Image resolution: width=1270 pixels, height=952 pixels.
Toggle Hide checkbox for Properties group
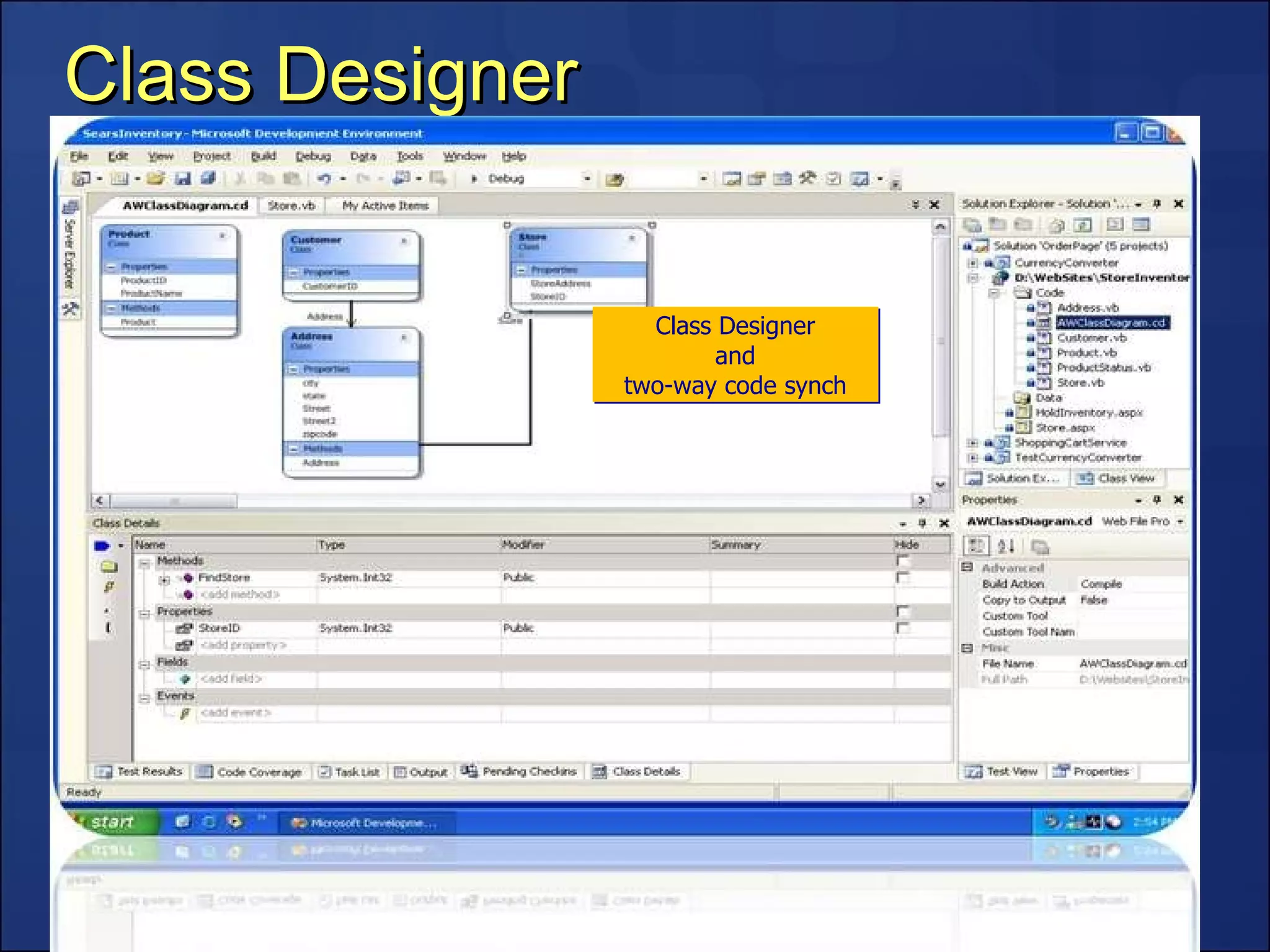[x=903, y=612]
